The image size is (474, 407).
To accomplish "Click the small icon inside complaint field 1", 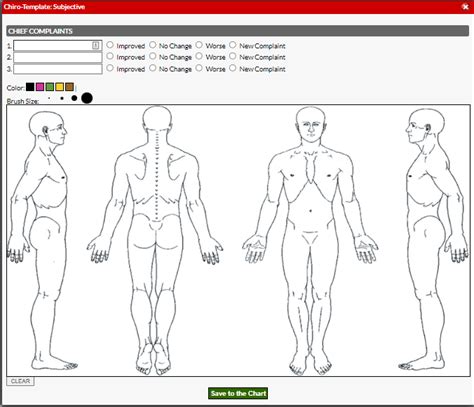I will [x=96, y=45].
